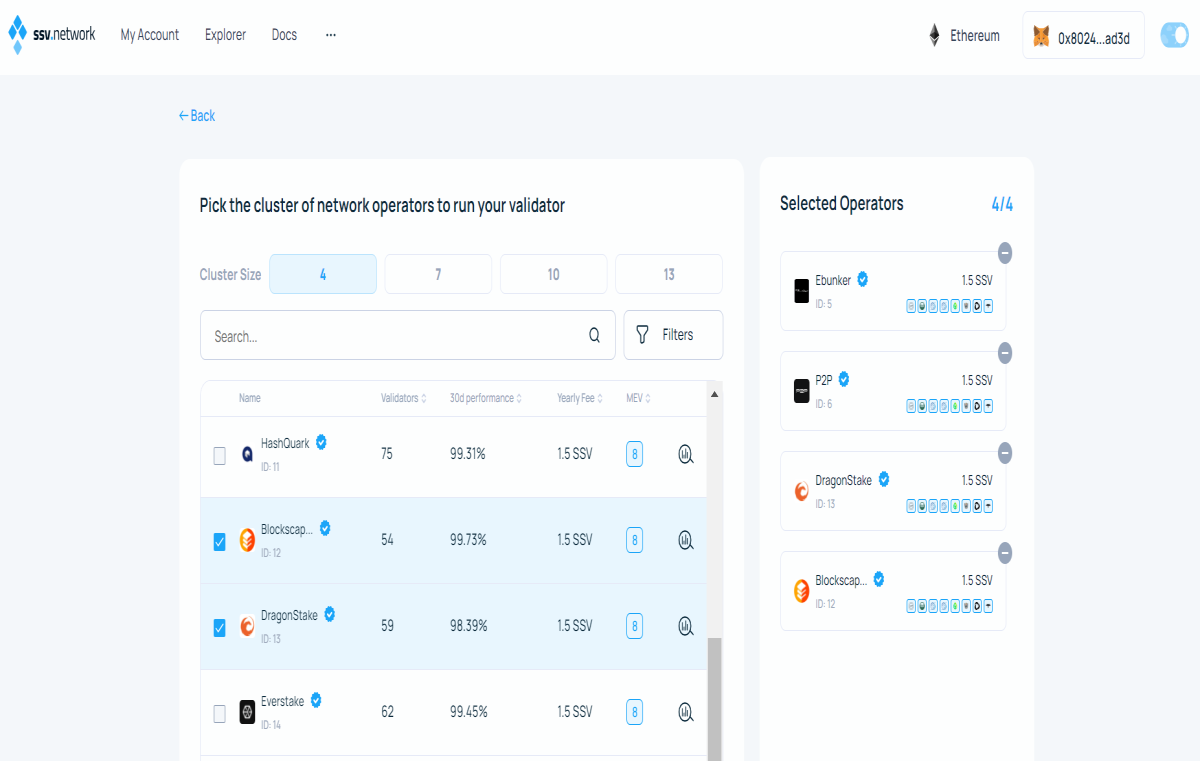
Task: Click the operator list scrollbar thumb
Action: click(x=714, y=700)
